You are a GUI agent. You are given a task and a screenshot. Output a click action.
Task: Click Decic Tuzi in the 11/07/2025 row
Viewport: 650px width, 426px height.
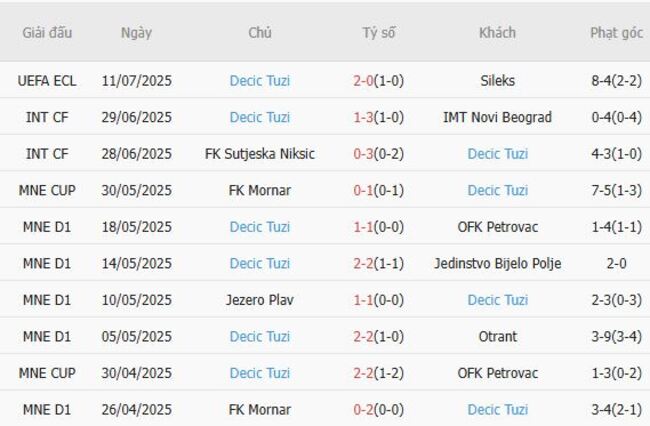pyautogui.click(x=260, y=80)
